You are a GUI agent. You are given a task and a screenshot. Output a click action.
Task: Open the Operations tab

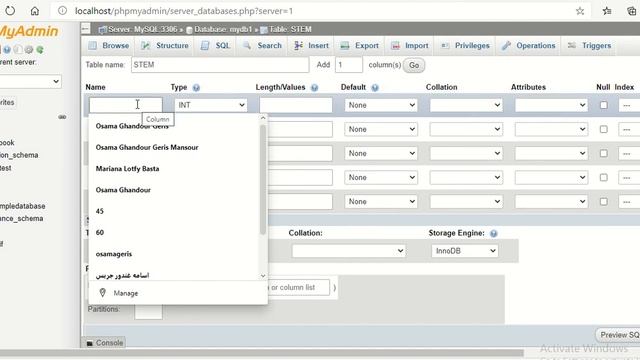[x=529, y=46]
